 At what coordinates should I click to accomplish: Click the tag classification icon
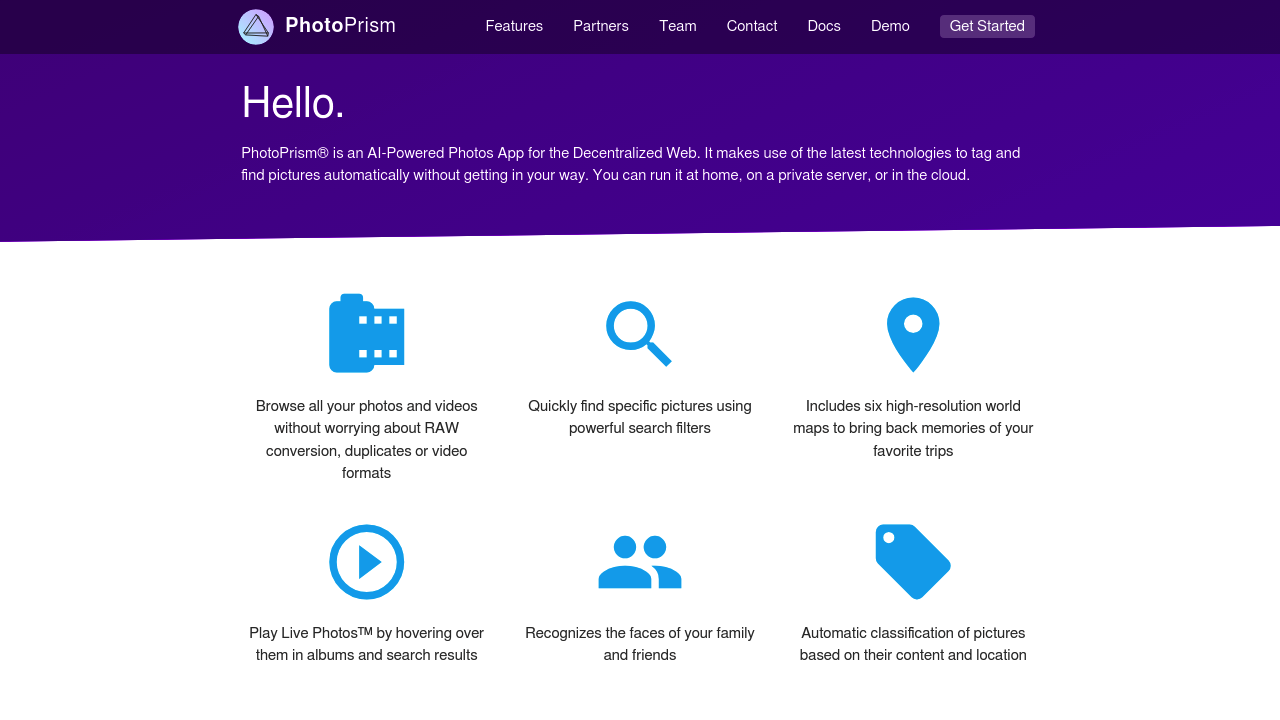point(913,562)
